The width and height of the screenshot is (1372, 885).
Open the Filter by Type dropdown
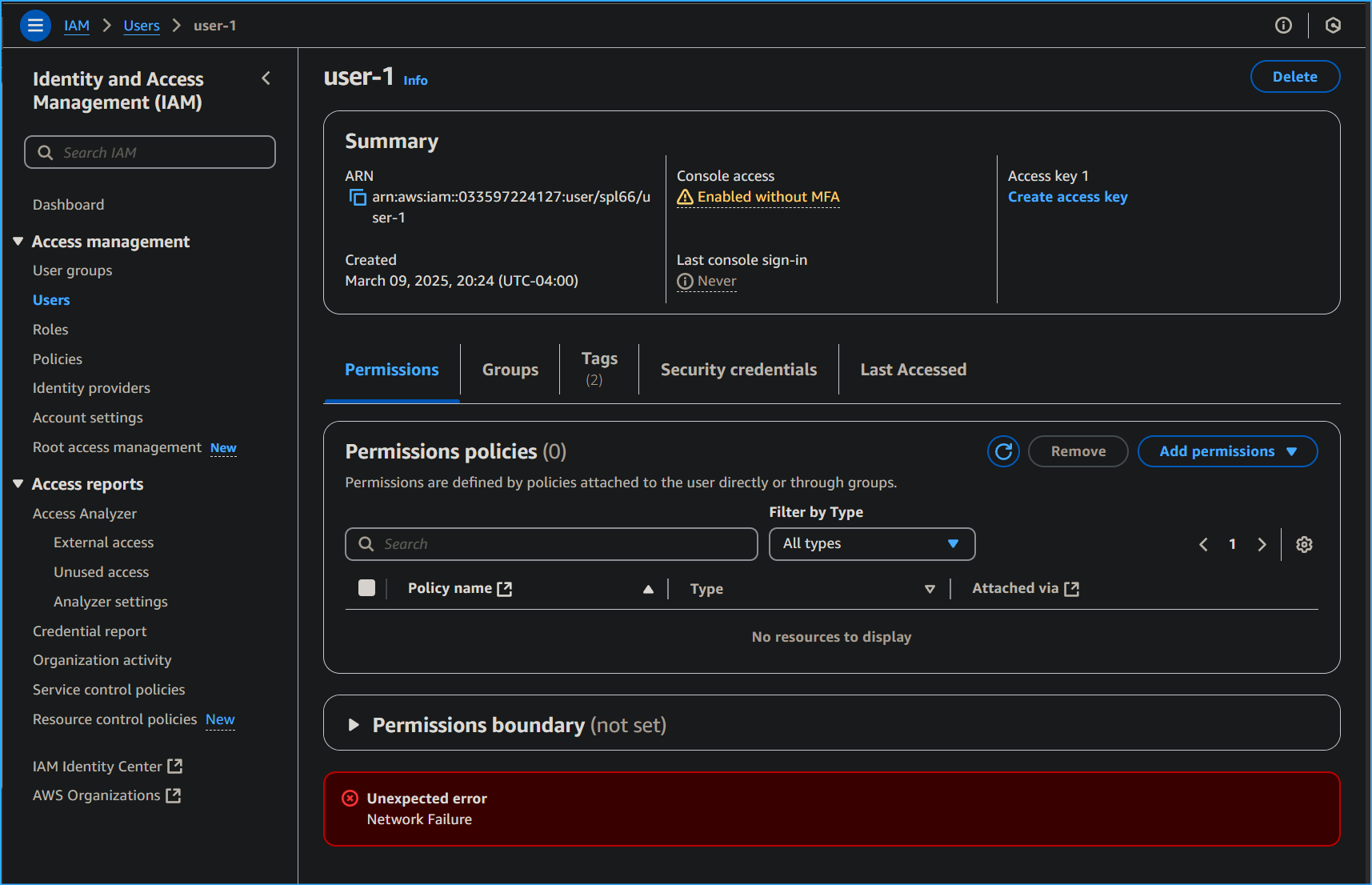point(871,544)
